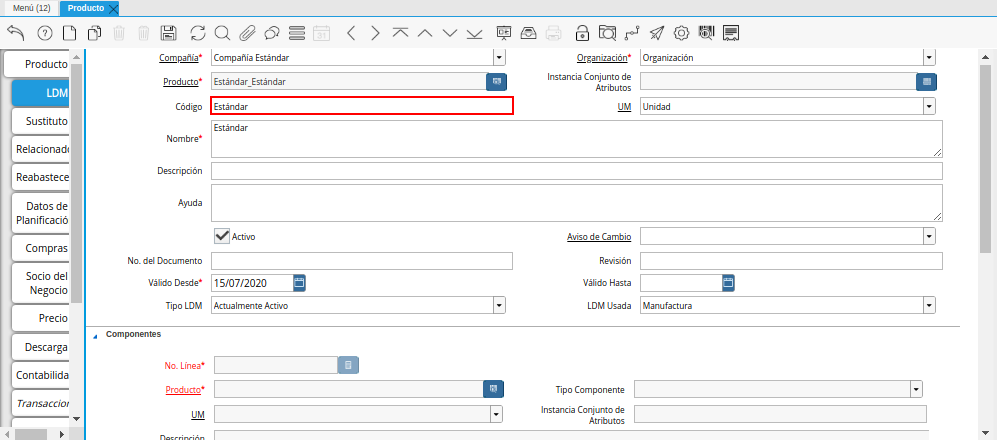Screen dimensions: 997x440
Task: Open the LDM Usada dropdown
Action: pos(929,306)
